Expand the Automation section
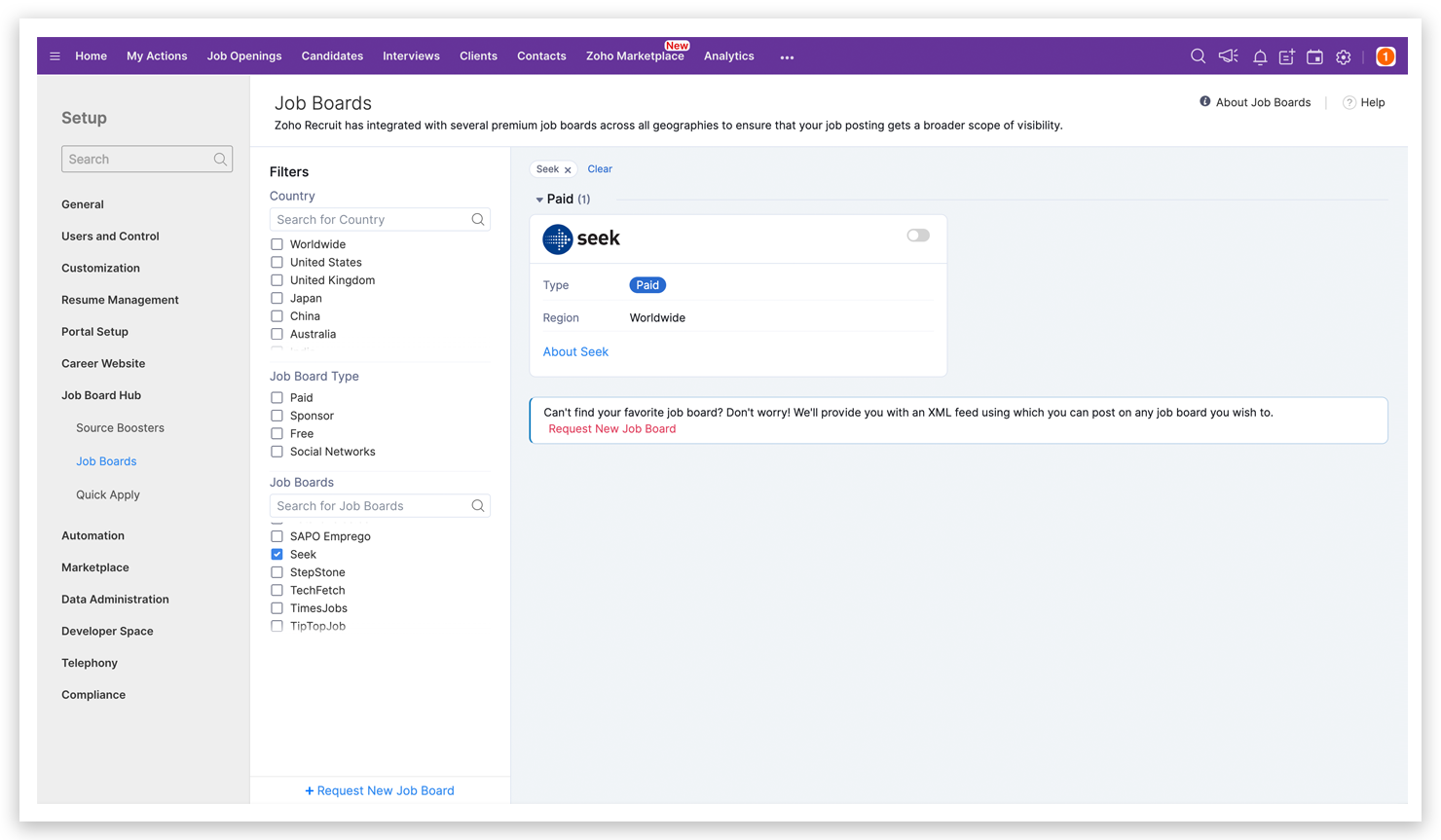Screen dimensions: 1441x840 (92, 535)
